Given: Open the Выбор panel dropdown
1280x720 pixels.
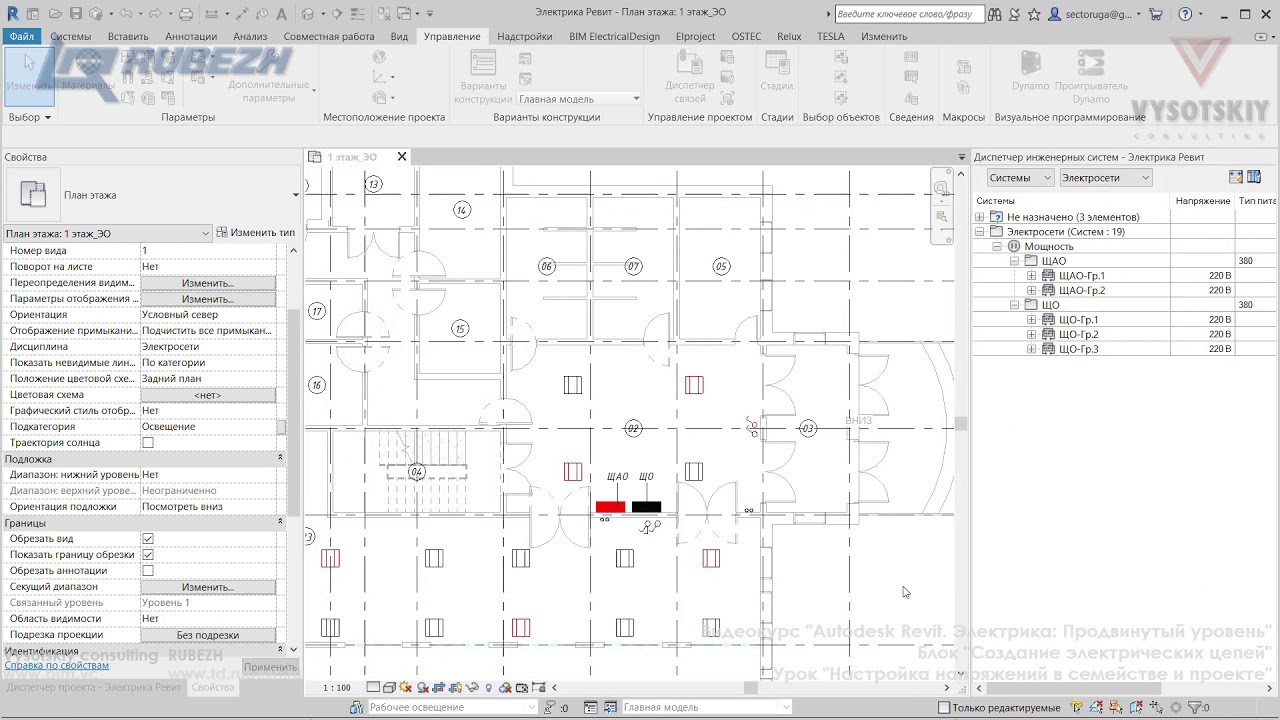Looking at the screenshot, I should (29, 117).
